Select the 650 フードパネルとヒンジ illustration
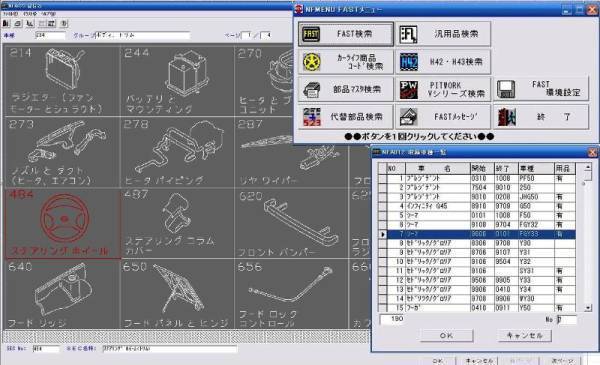Image resolution: width=600 pixels, height=365 pixels. click(x=177, y=294)
